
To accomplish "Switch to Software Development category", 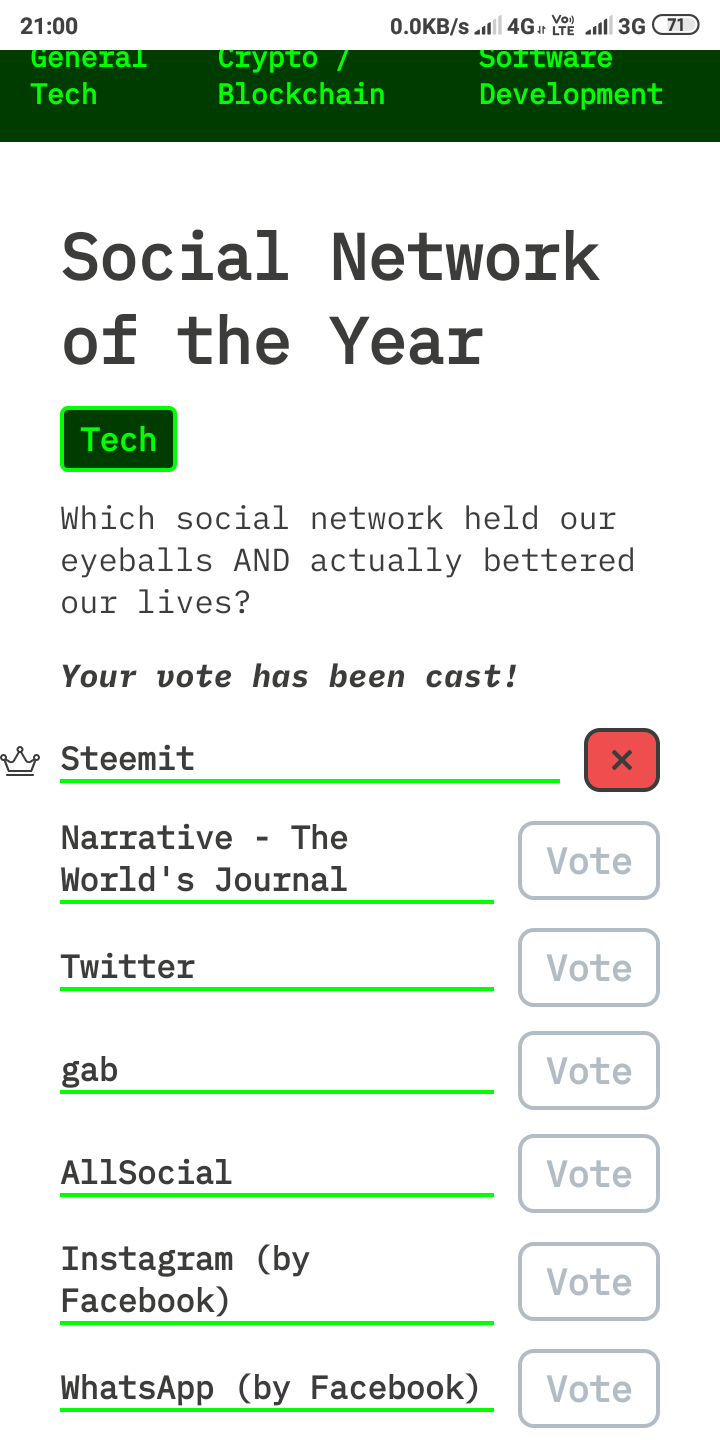I will click(x=571, y=77).
